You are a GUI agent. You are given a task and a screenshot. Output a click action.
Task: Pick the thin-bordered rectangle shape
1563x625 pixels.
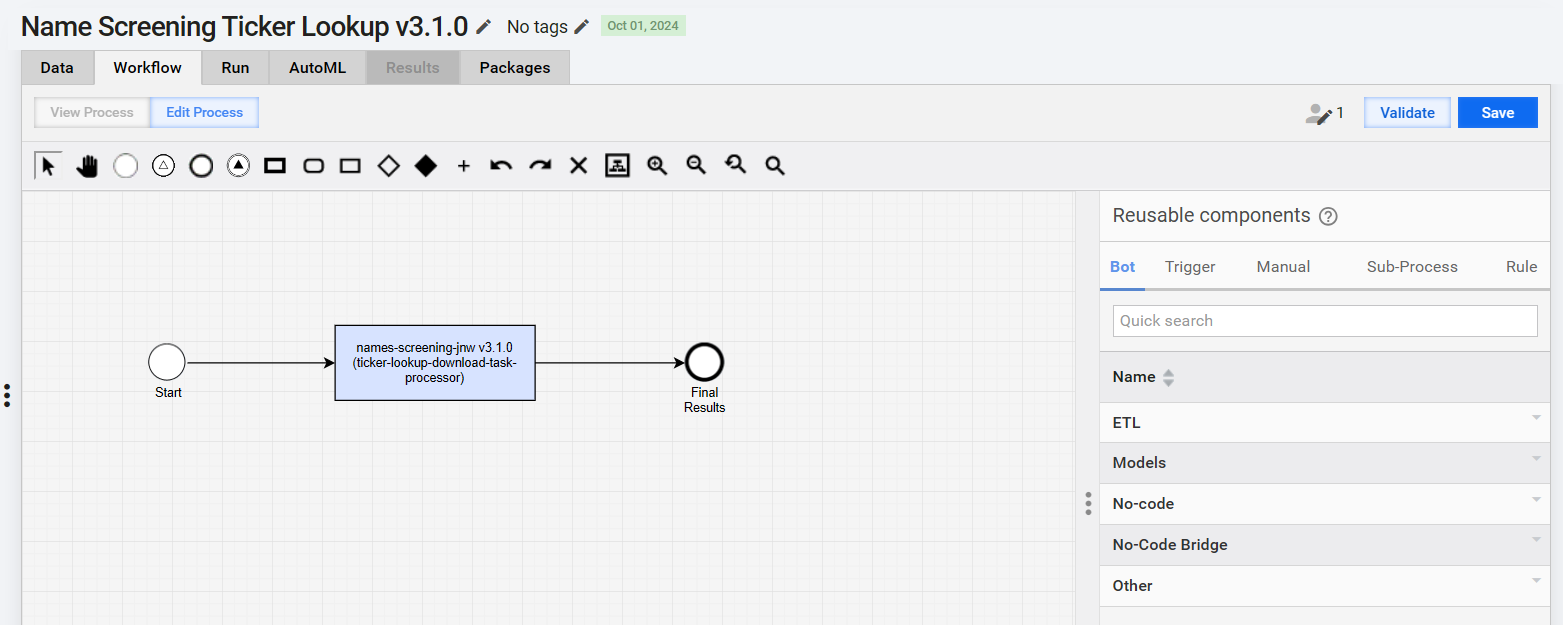tap(350, 166)
